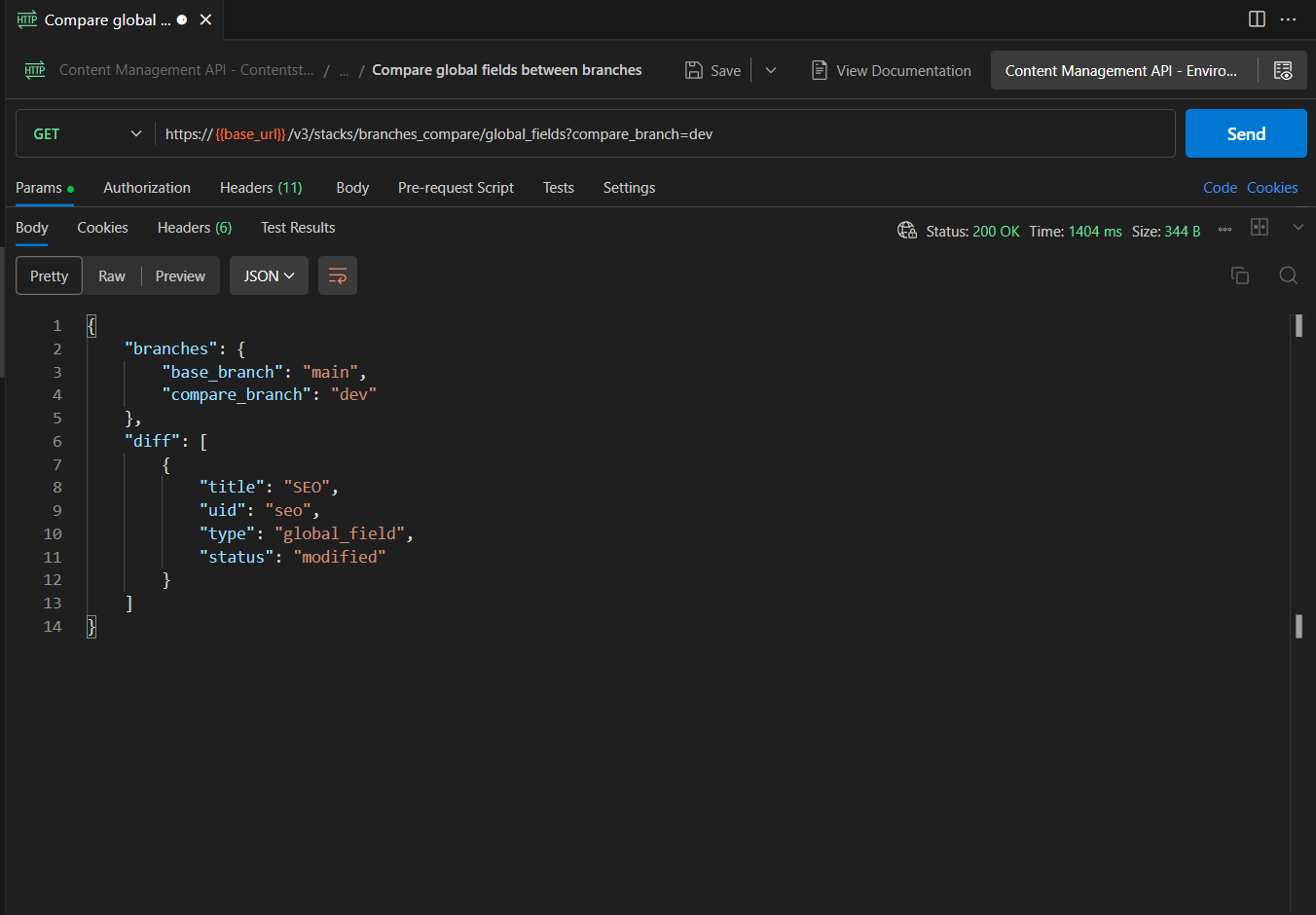Open the request Settings tab
This screenshot has width=1316, height=915.
click(629, 188)
